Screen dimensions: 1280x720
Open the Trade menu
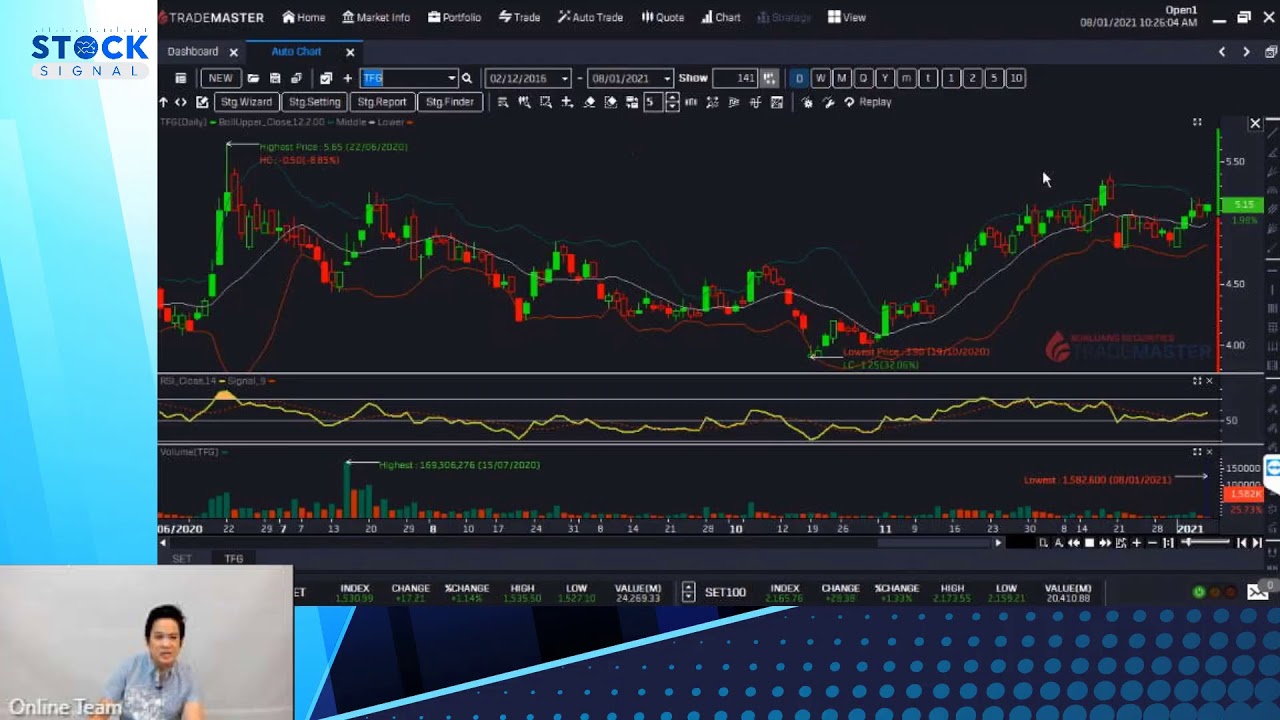pos(519,17)
